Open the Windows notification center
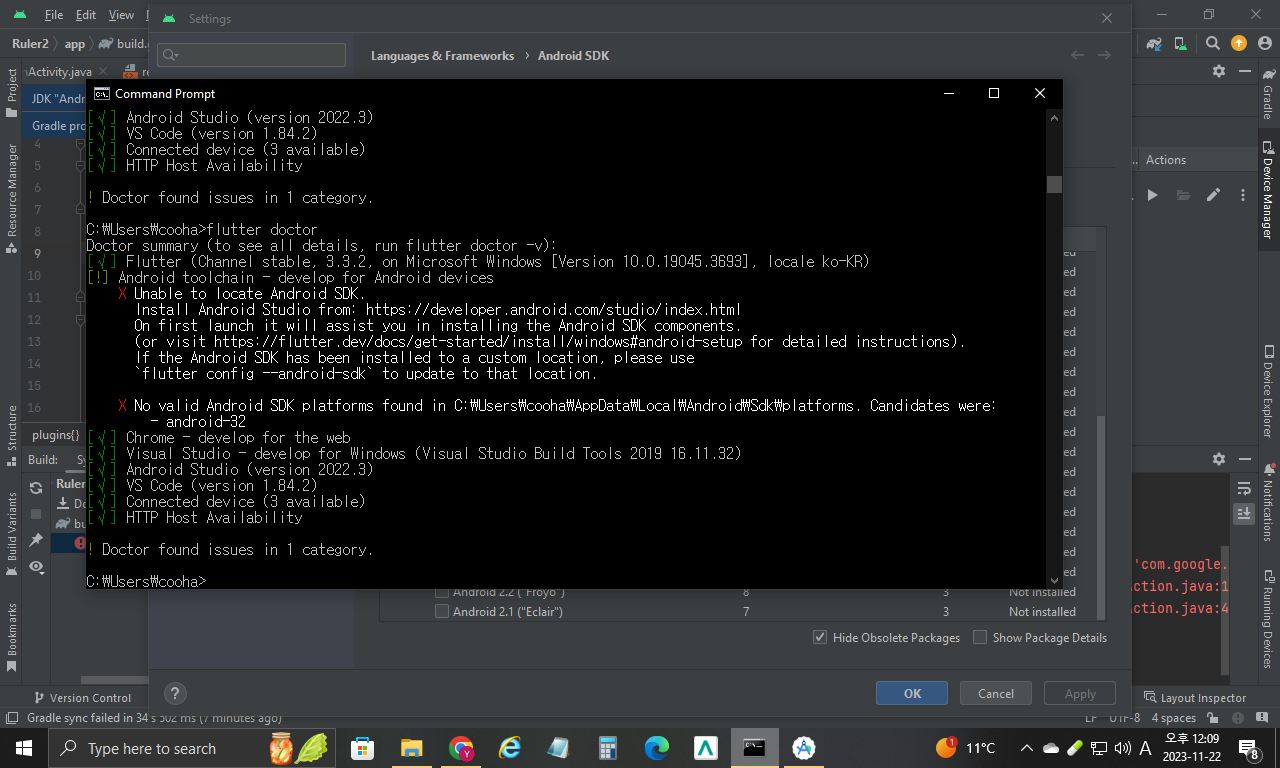 coord(1249,748)
